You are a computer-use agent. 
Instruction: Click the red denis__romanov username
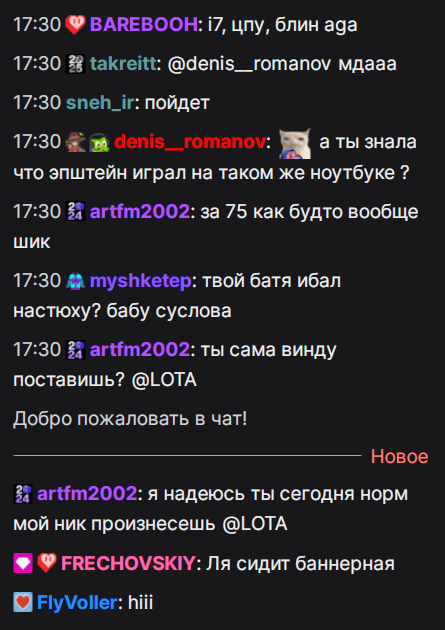click(190, 142)
